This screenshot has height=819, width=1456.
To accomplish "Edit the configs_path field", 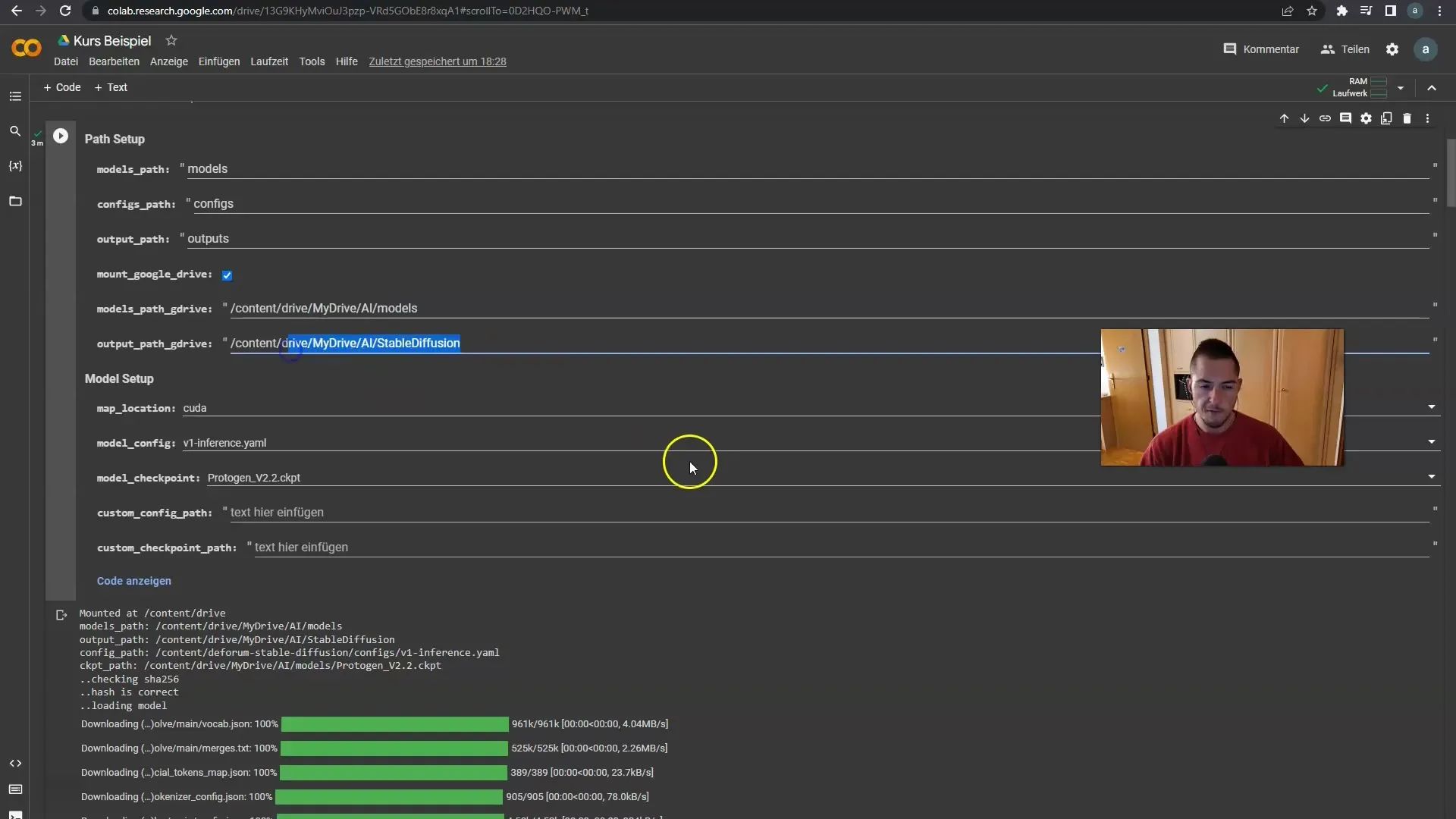I will click(811, 204).
